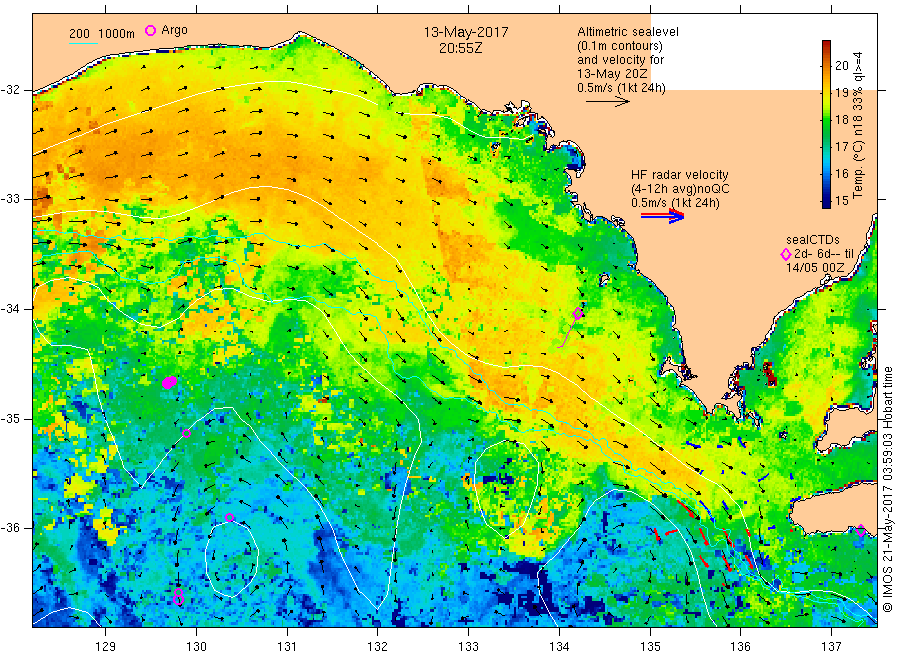Click the '-35' latitude axis label
The image size is (900, 660).
click(x=10, y=418)
